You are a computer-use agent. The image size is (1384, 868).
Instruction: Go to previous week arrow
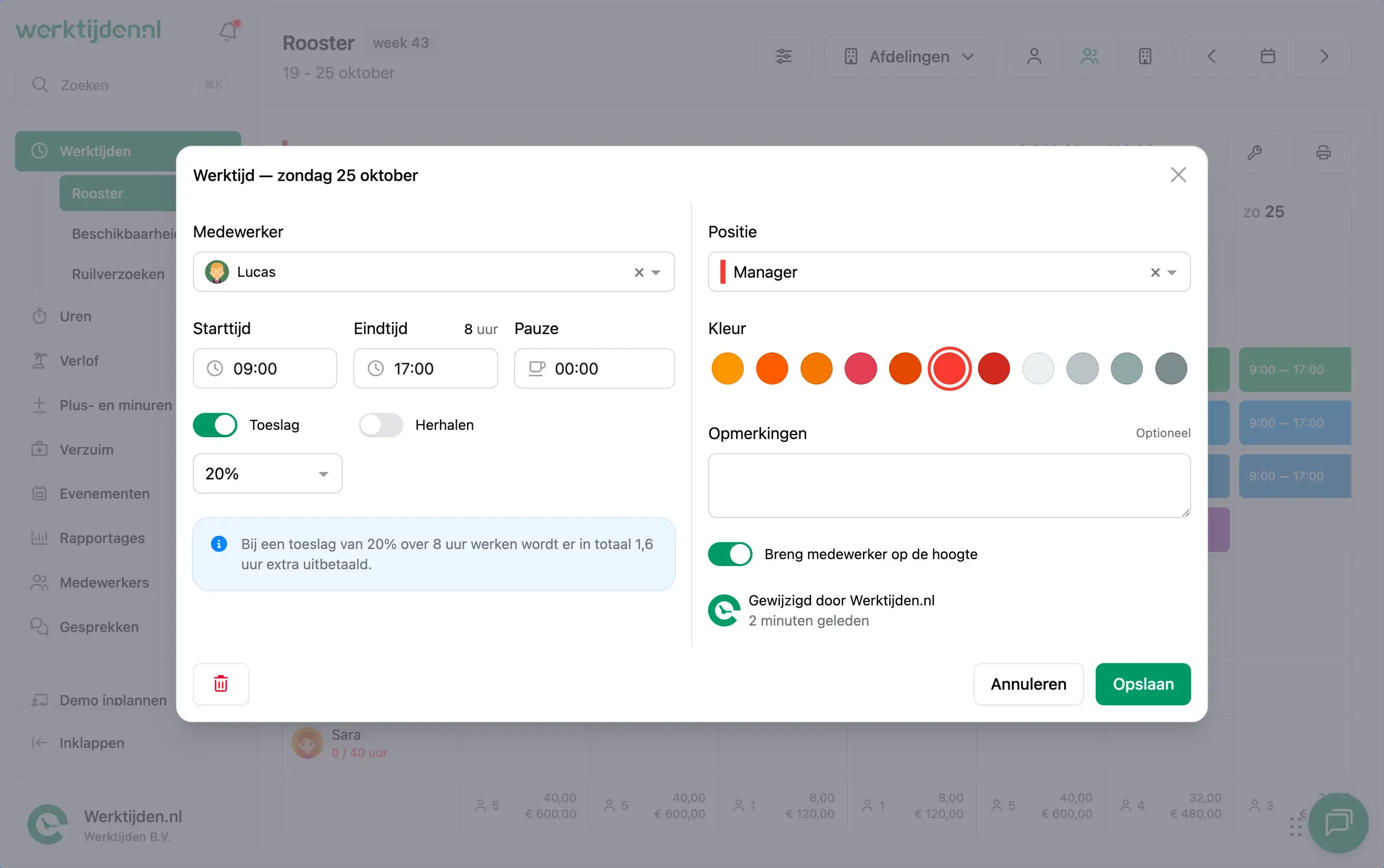coord(1211,56)
